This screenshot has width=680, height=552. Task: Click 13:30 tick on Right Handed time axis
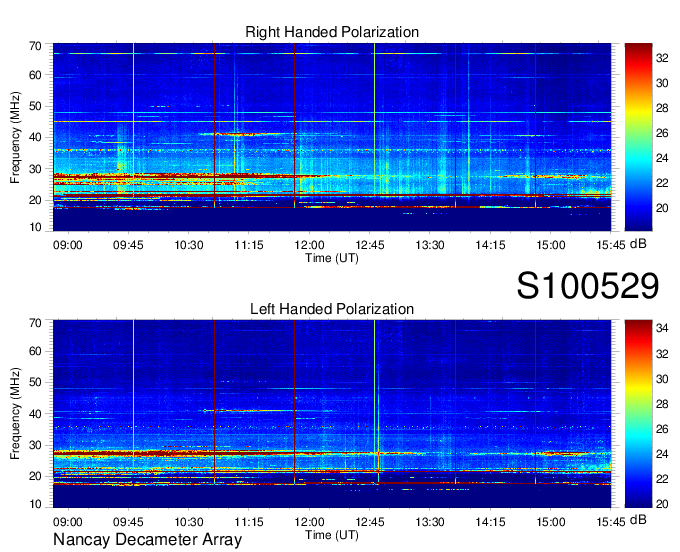tap(430, 245)
